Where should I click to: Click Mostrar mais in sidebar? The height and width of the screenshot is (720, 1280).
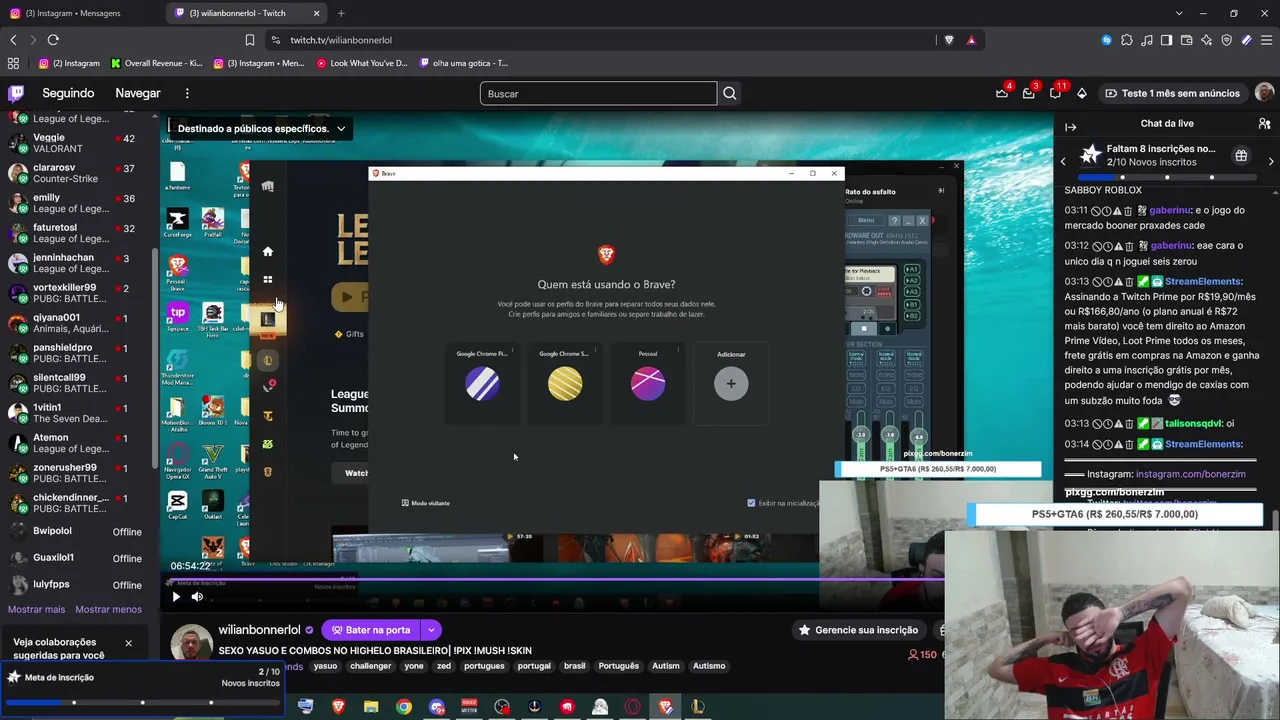(36, 609)
